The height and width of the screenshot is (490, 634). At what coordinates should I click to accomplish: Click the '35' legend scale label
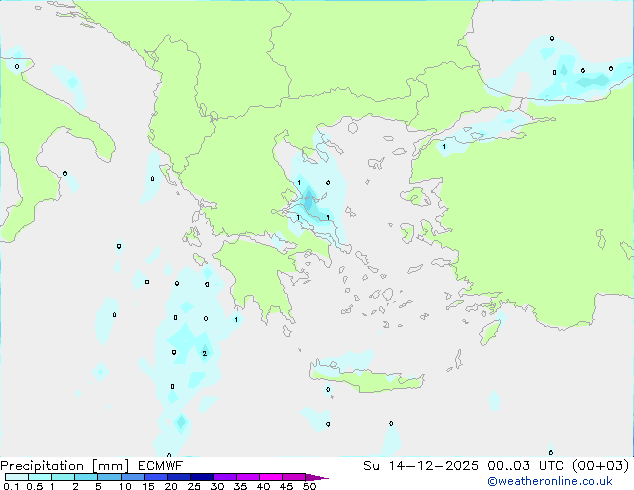pos(240,486)
